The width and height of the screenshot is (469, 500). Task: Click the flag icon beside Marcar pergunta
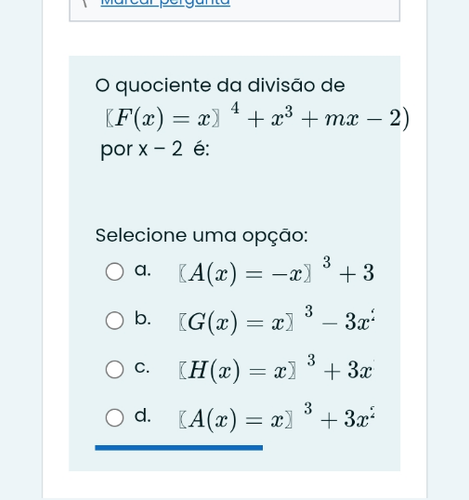(85, 3)
